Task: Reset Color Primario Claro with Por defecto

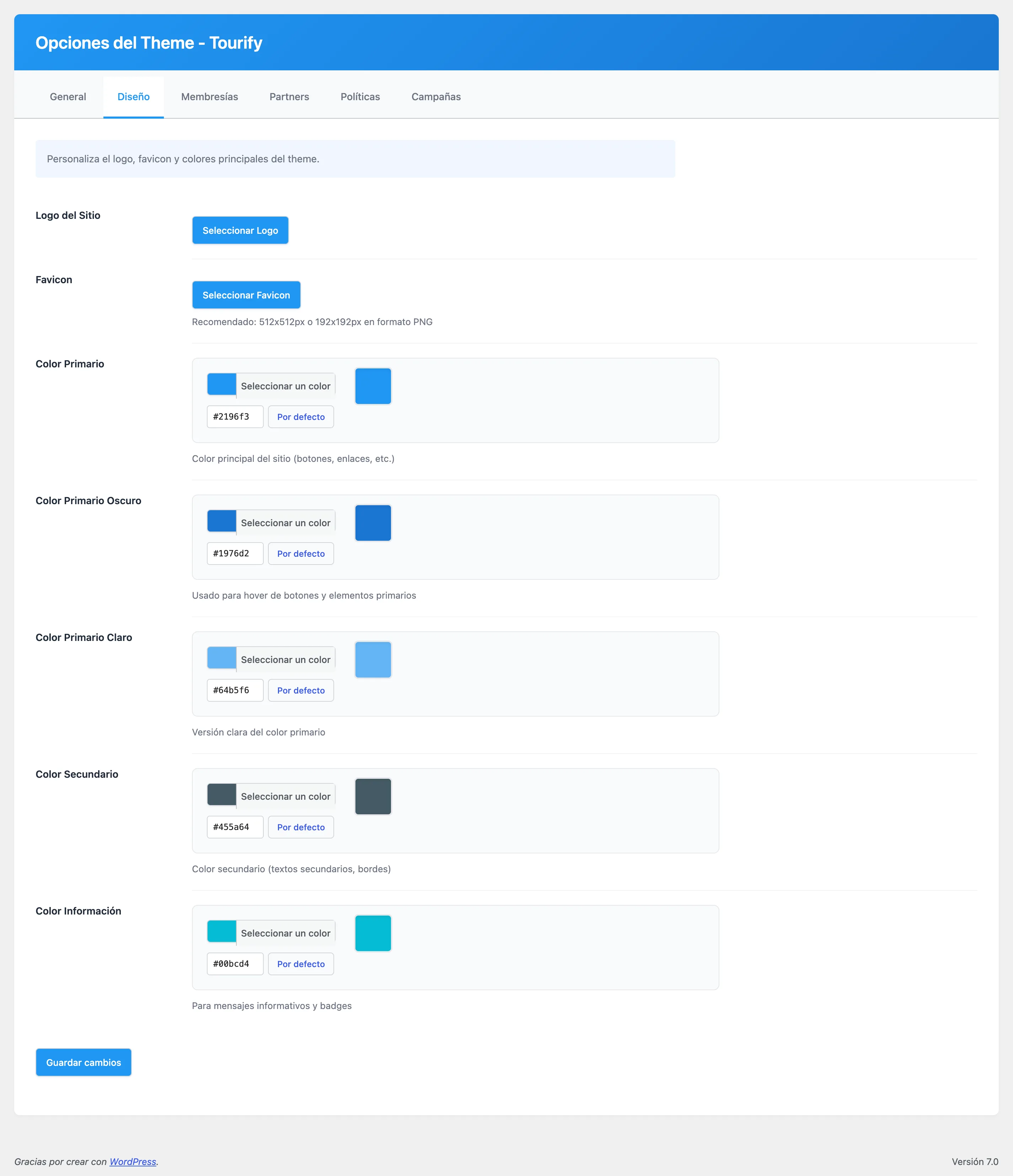Action: [x=301, y=690]
